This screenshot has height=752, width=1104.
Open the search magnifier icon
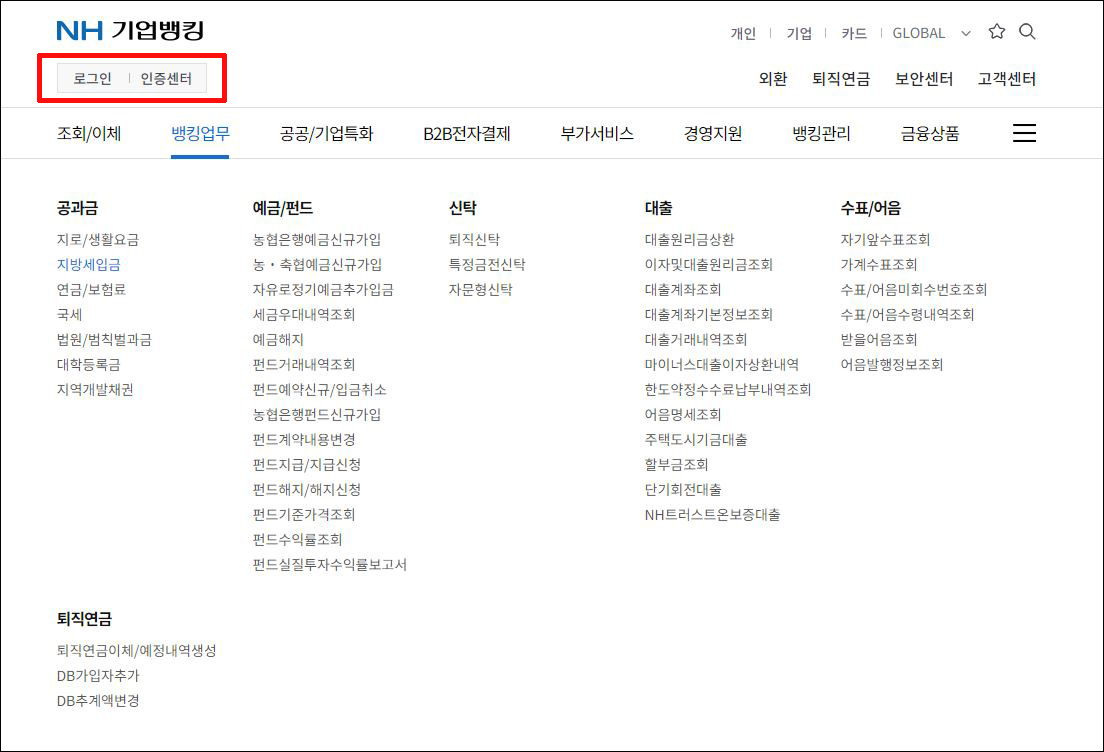[1027, 32]
